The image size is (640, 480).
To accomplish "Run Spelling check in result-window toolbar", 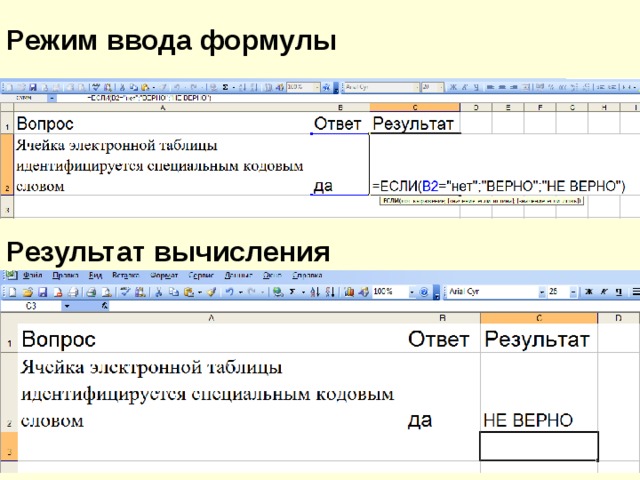I will pos(126,292).
